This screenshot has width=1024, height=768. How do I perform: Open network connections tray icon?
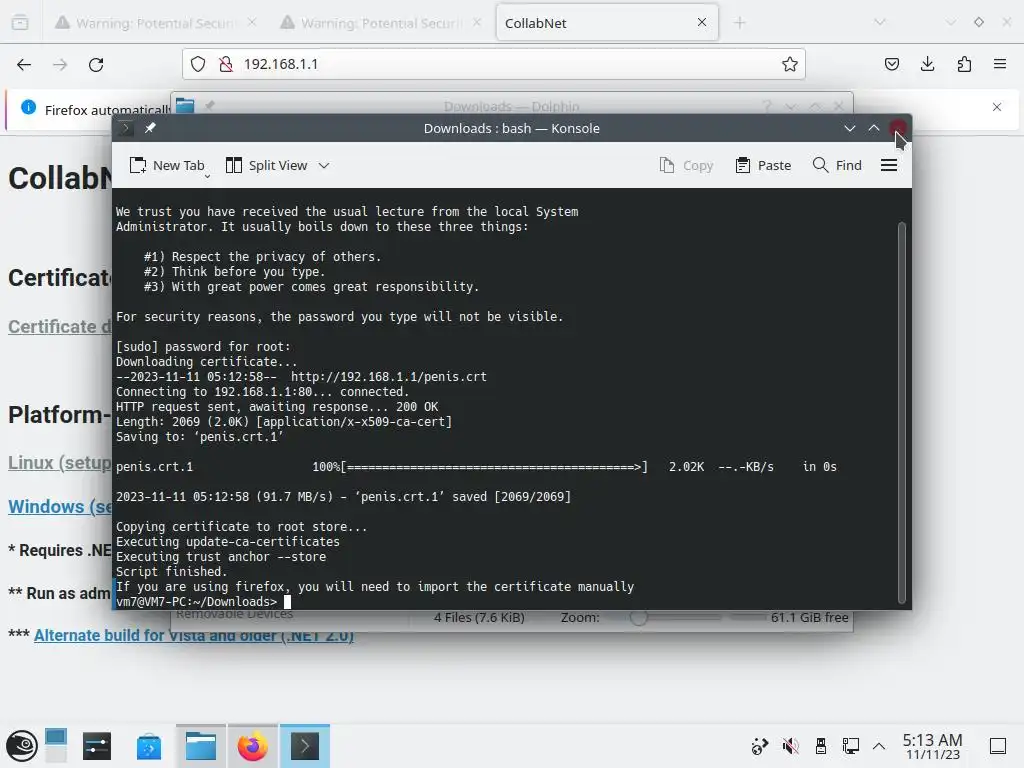coord(850,746)
